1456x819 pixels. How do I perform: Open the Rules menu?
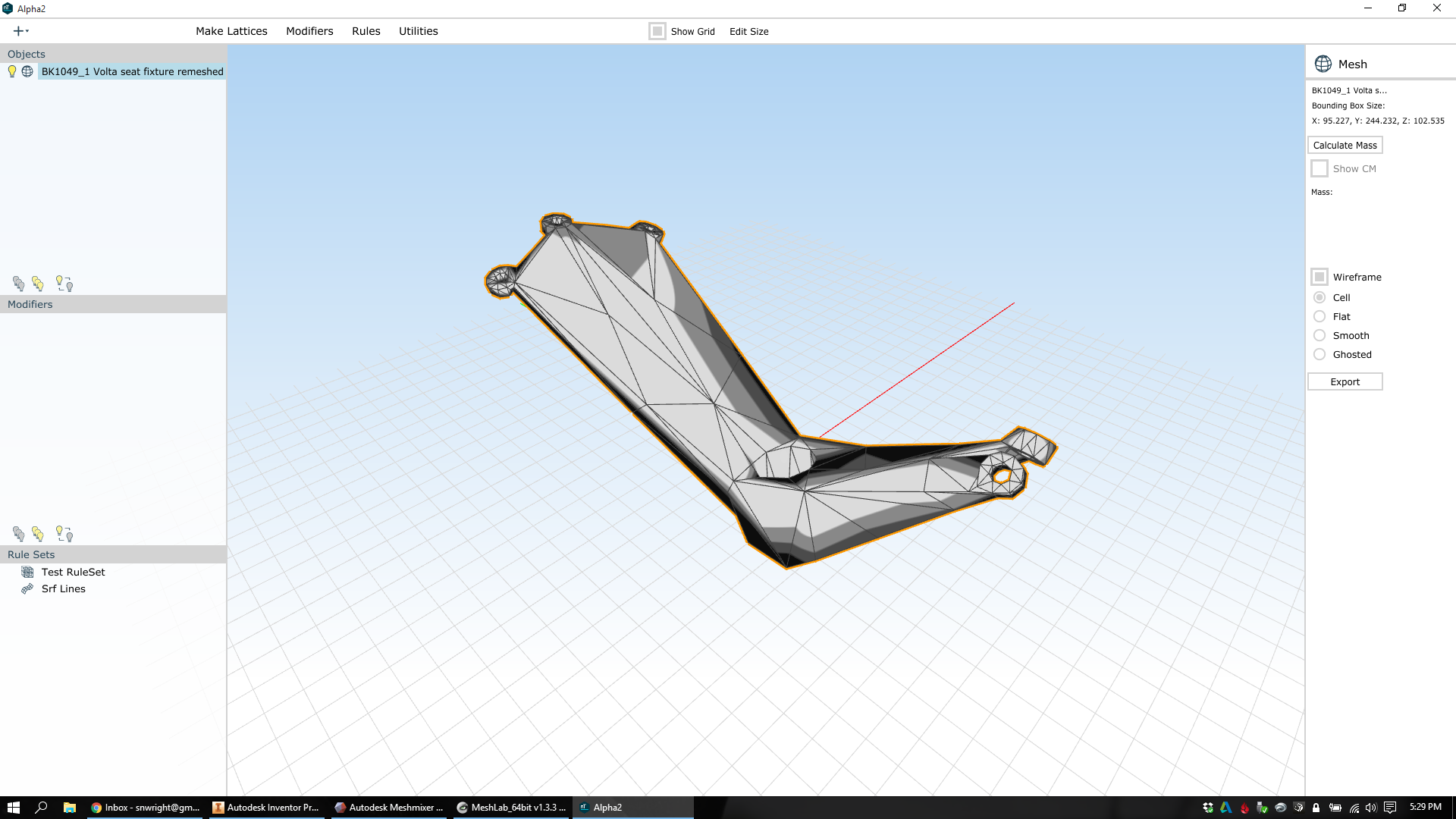[366, 31]
